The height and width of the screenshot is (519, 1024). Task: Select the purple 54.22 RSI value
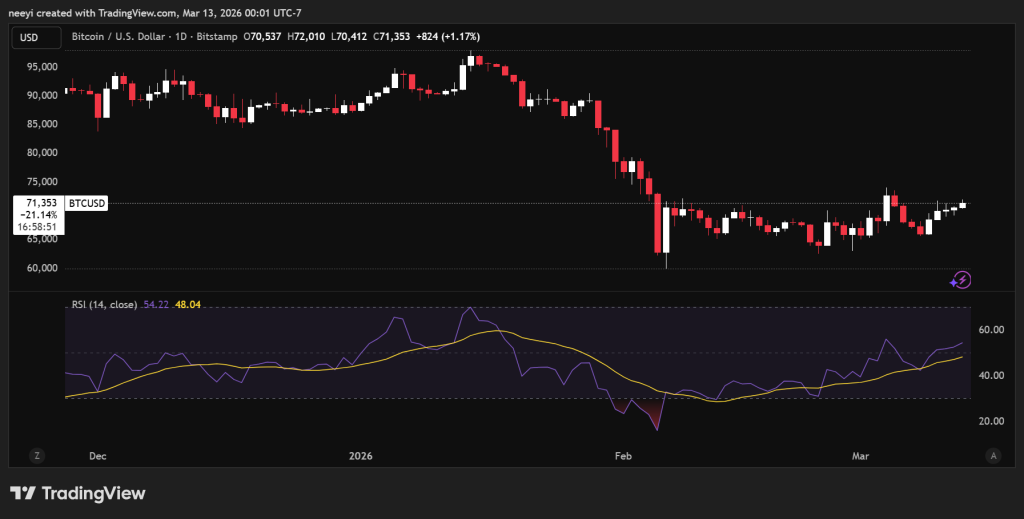[157, 303]
